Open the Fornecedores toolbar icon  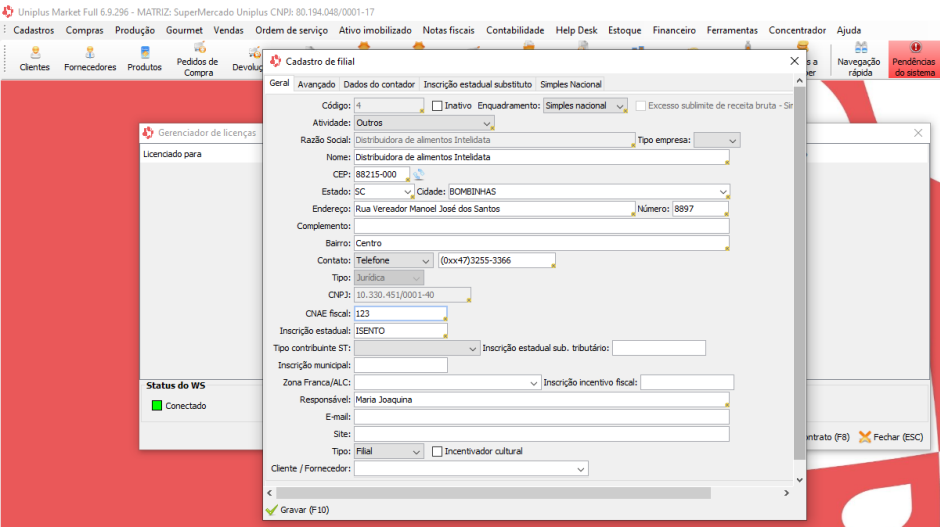click(90, 59)
